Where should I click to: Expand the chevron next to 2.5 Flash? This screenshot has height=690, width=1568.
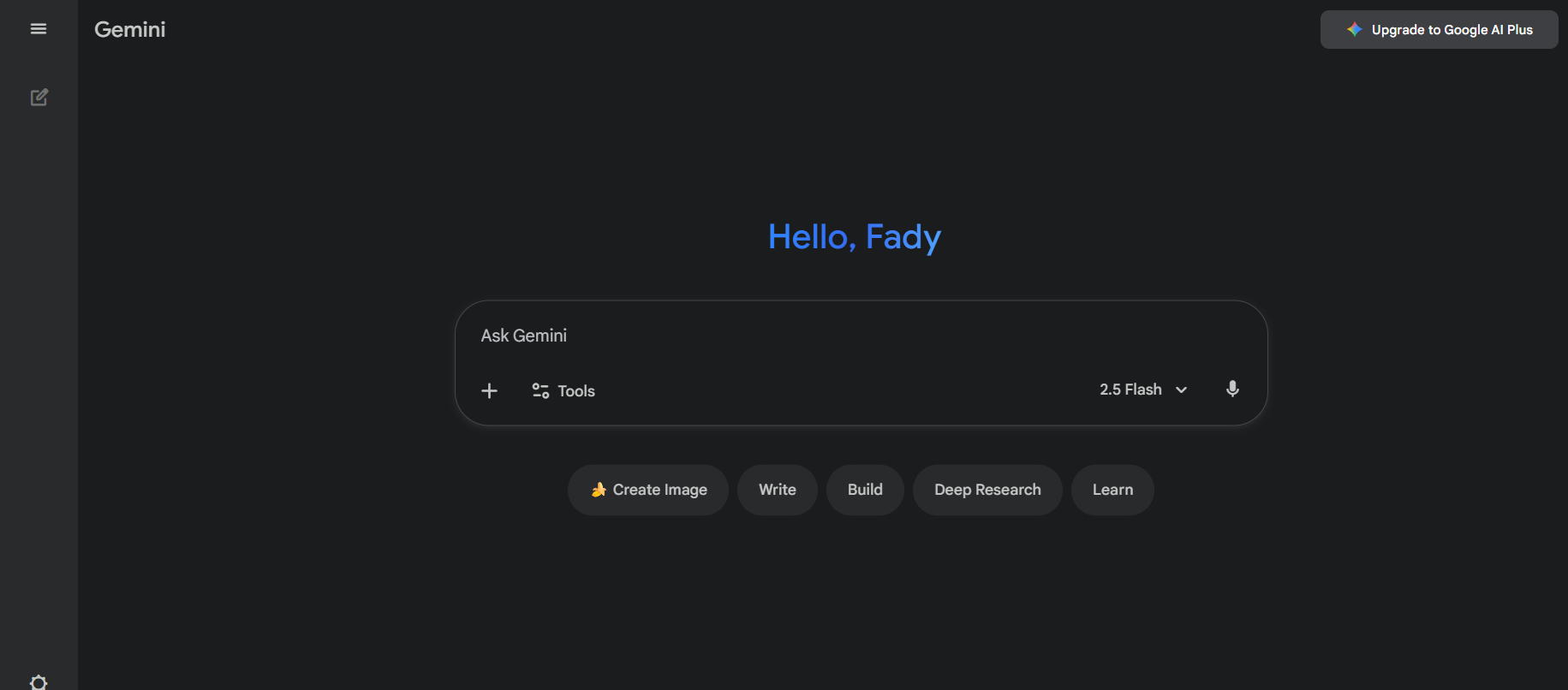pos(1182,390)
